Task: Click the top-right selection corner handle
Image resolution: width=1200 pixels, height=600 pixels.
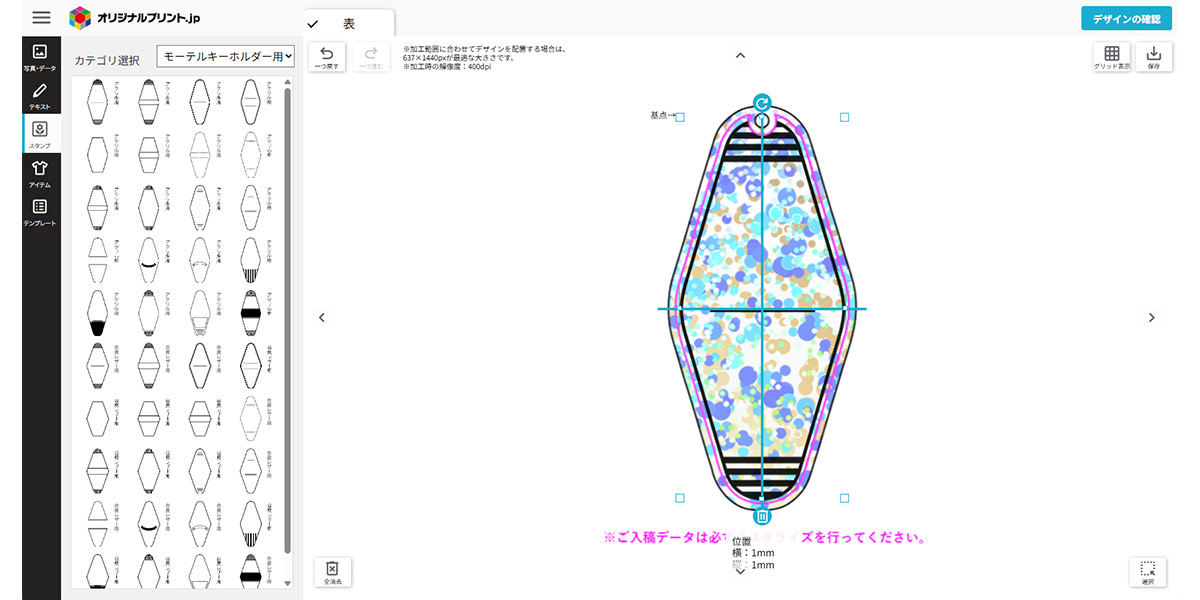Action: coord(844,117)
